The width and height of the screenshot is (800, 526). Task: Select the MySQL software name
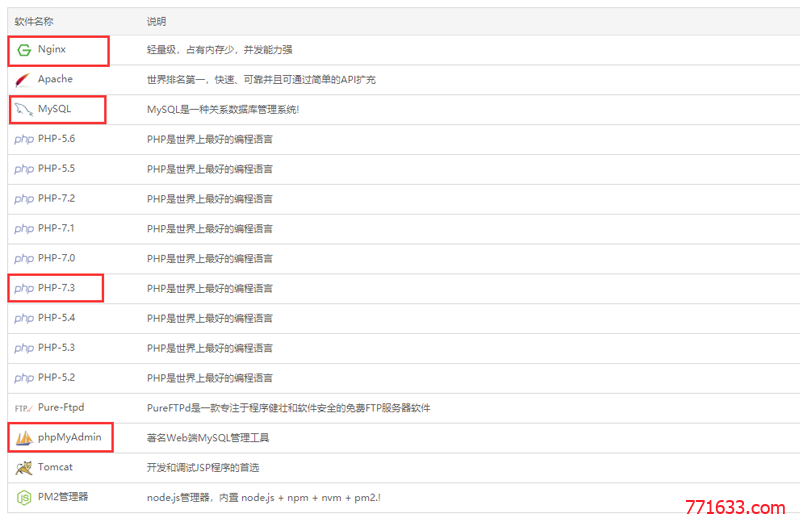point(54,109)
